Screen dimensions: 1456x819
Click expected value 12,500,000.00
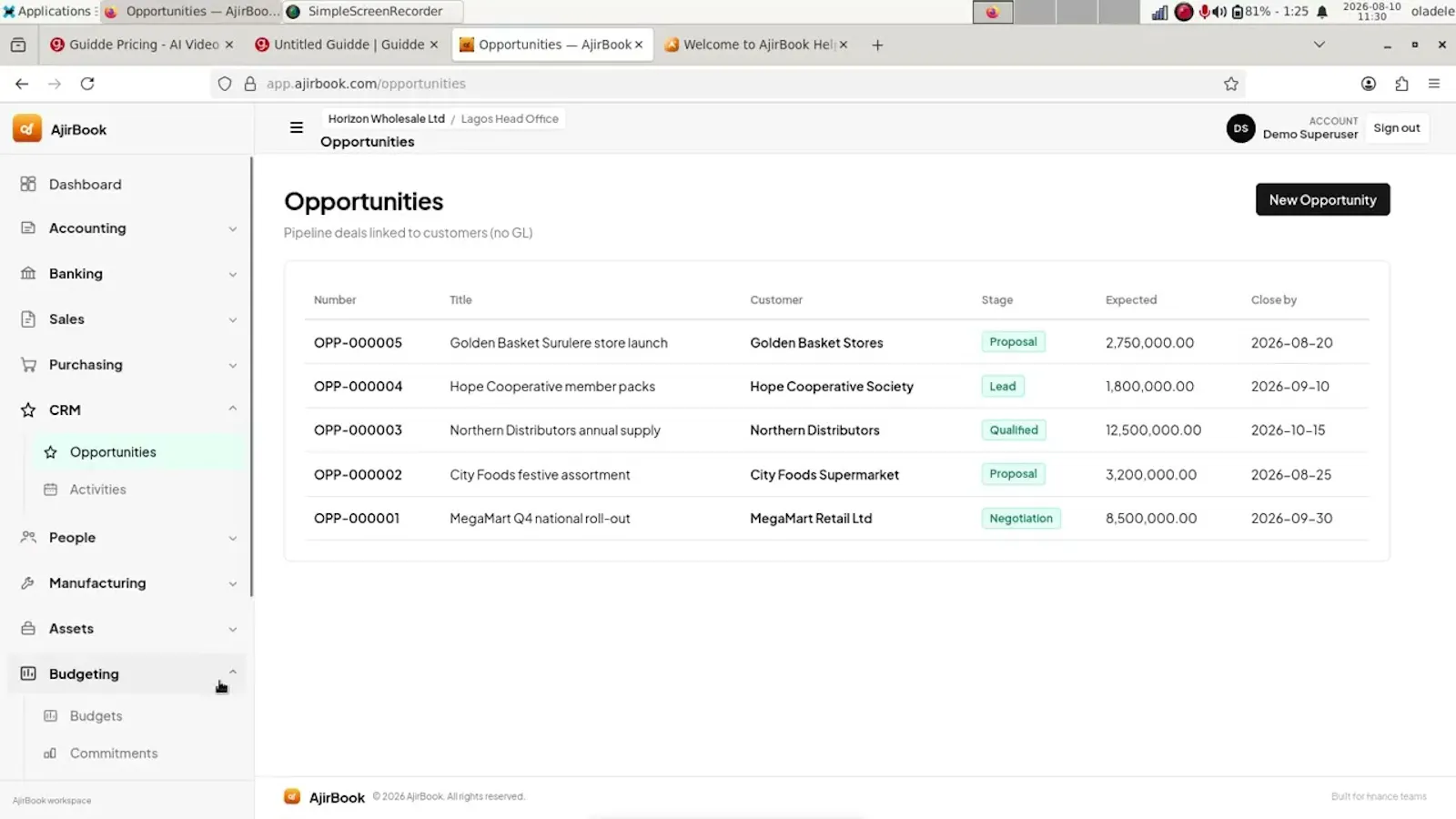click(1153, 430)
